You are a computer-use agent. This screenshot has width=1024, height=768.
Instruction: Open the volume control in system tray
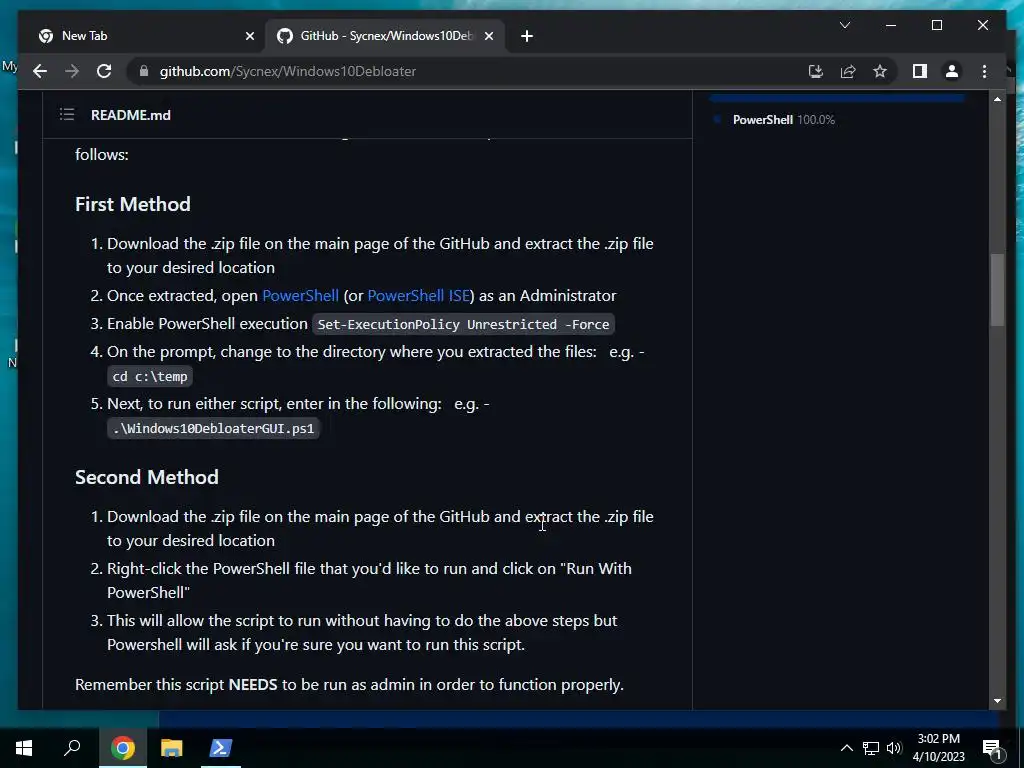click(x=894, y=748)
